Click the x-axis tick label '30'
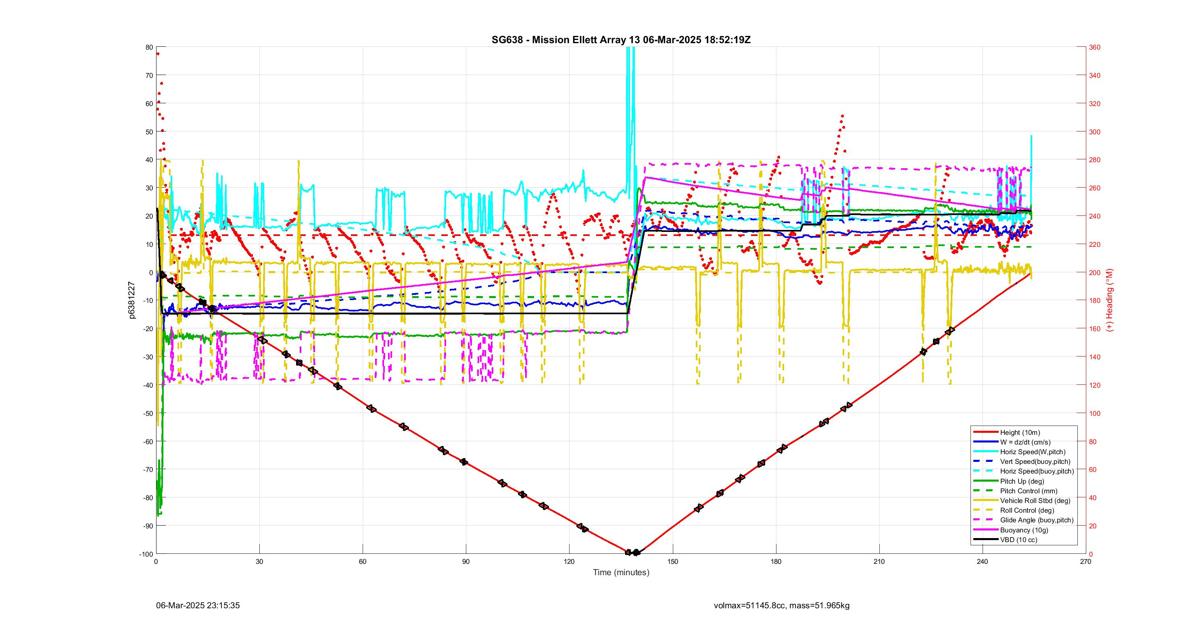Image resolution: width=1200 pixels, height=622 pixels. [x=259, y=563]
